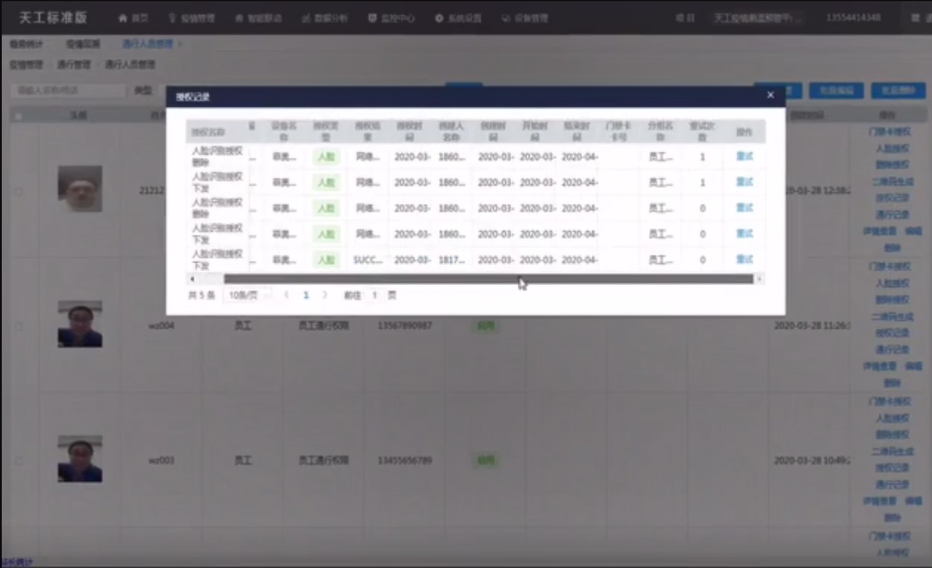
Task: Go to the previous page with the left chevron
Action: 287,296
